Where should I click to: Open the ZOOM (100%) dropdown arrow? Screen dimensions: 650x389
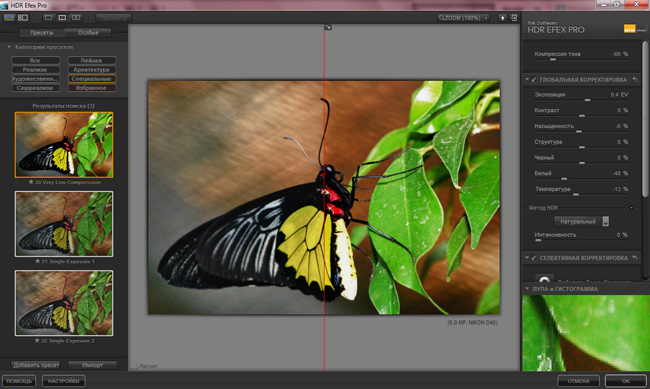coord(486,18)
